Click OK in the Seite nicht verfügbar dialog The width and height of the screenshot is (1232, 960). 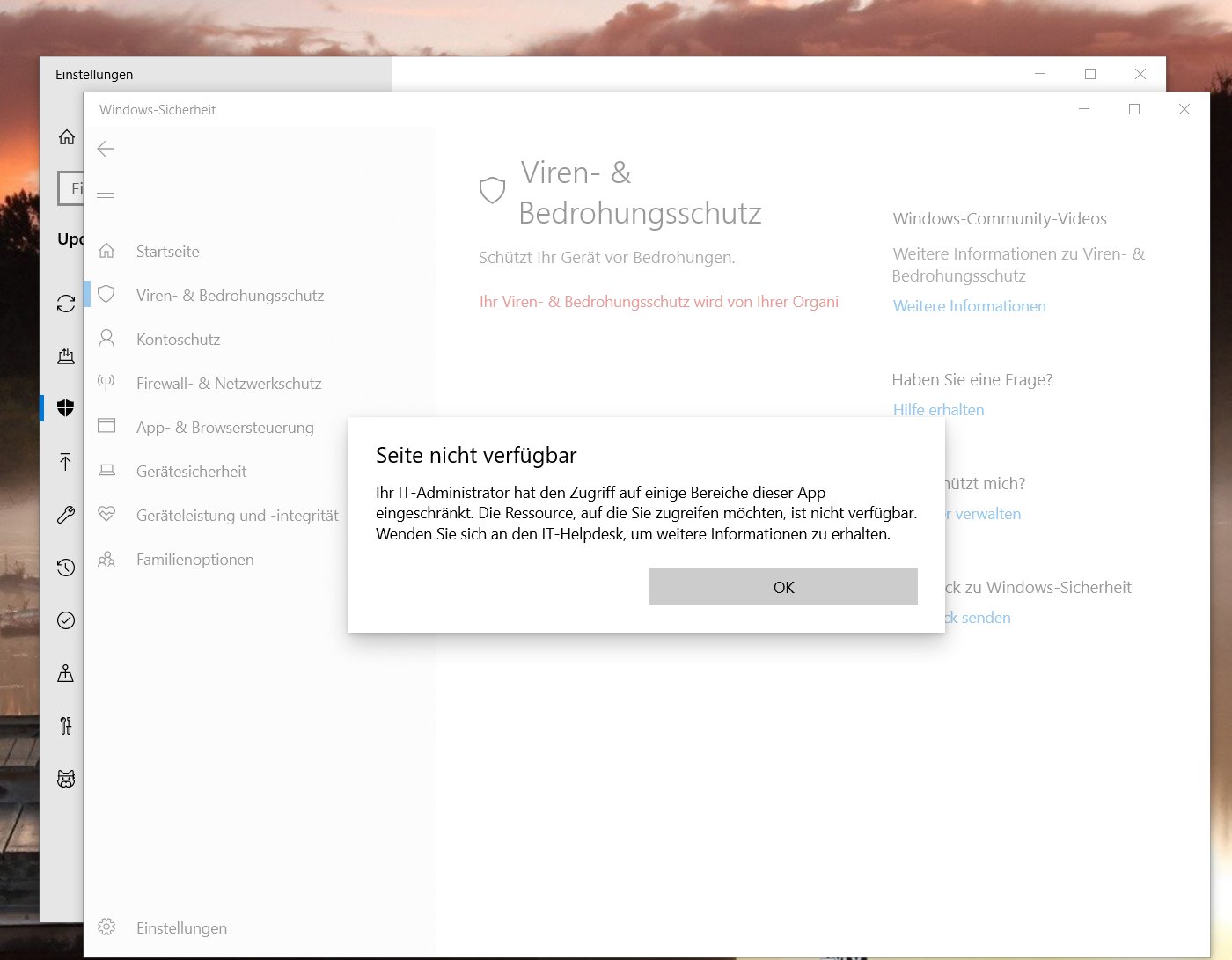[x=783, y=587]
